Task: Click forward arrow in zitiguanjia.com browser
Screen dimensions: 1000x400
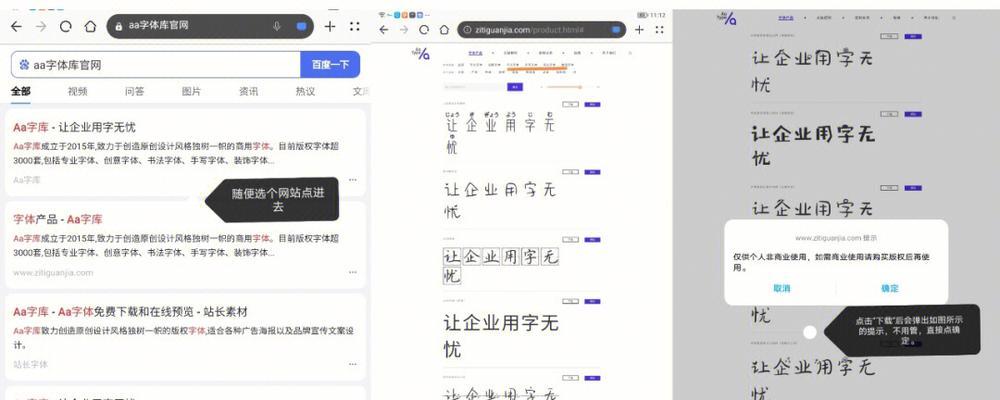Action: [x=404, y=29]
